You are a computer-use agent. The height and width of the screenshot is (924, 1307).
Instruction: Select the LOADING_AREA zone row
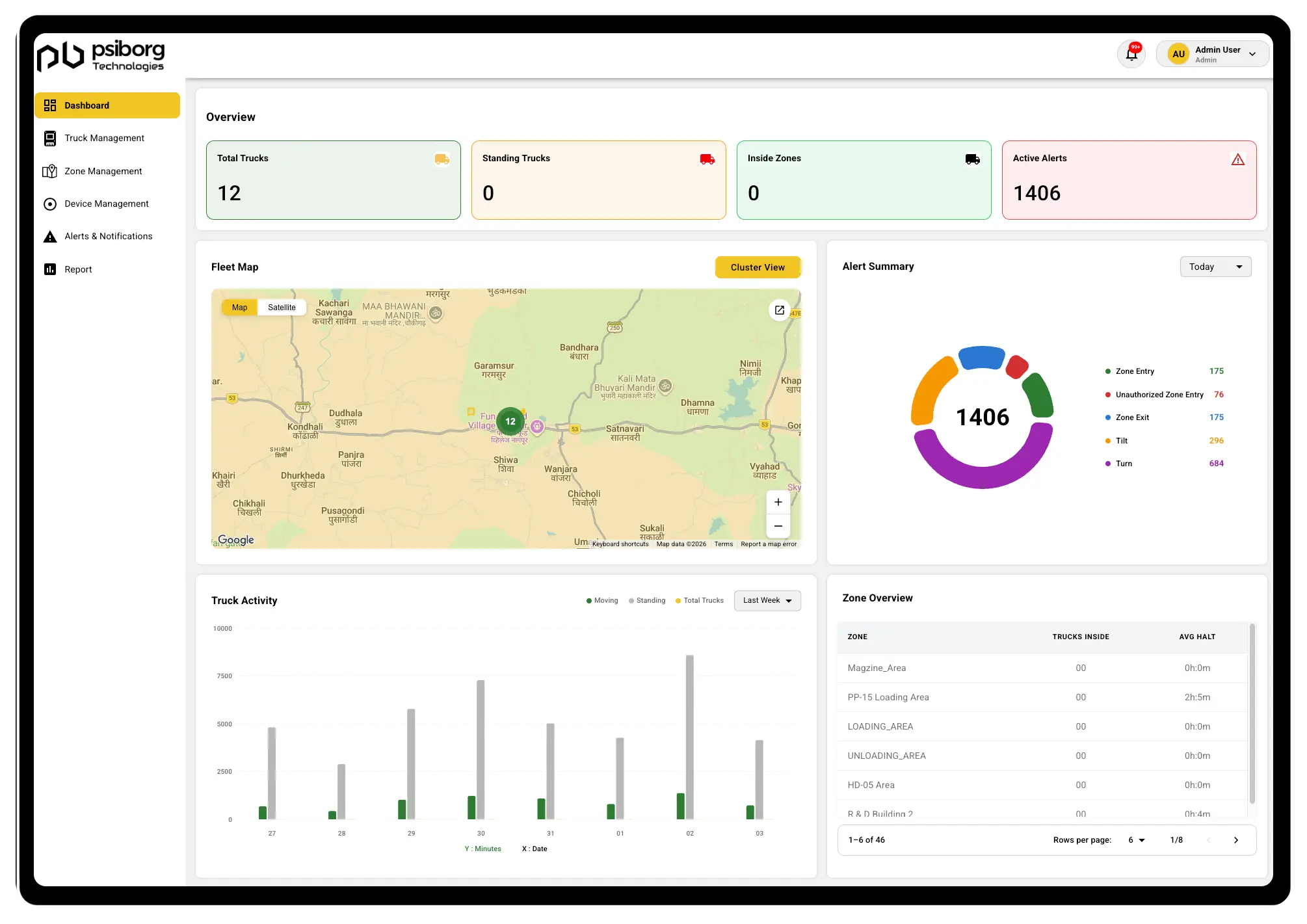[1042, 726]
